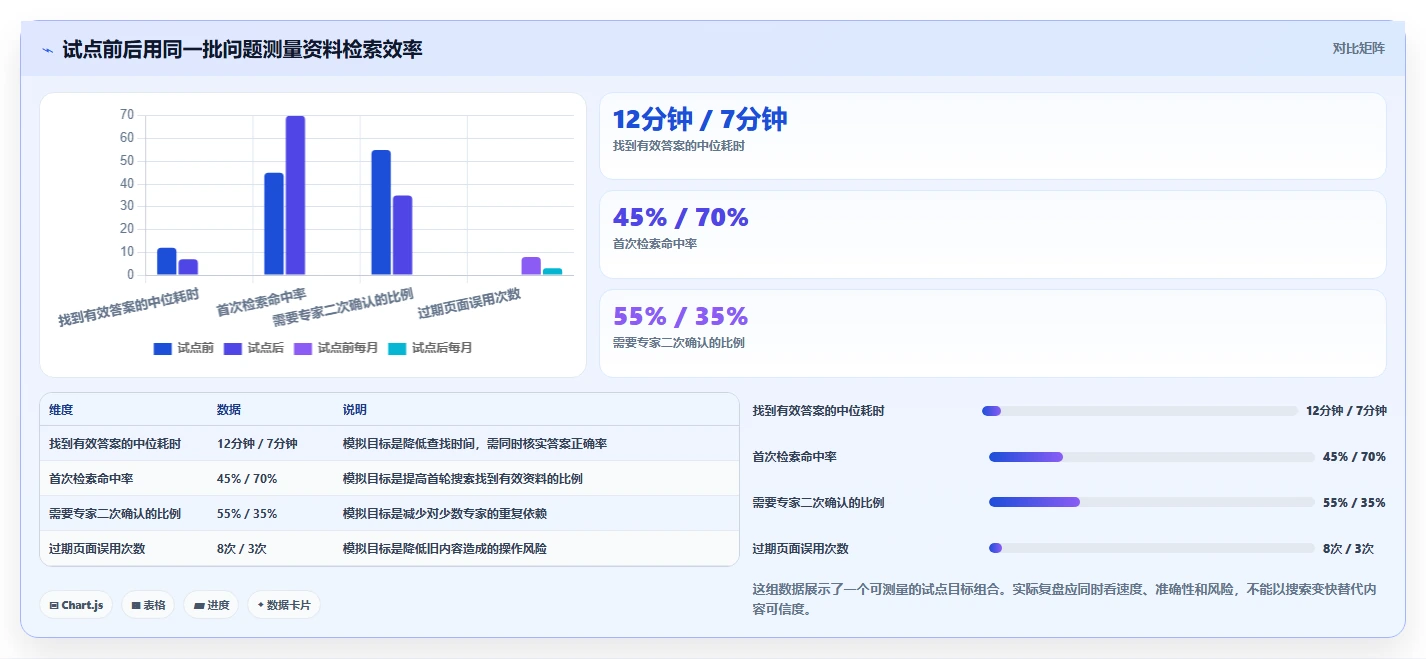1426x659 pixels.
Task: Click the 数据卡片 tag button
Action: [284, 605]
